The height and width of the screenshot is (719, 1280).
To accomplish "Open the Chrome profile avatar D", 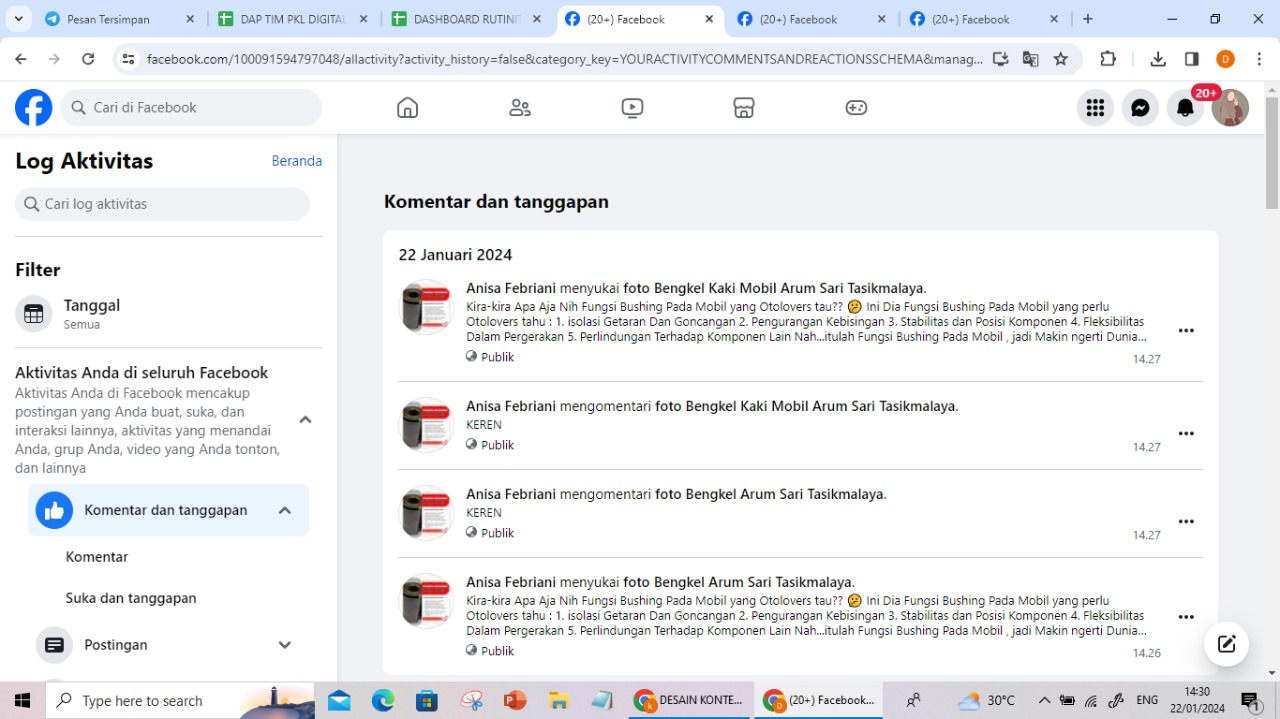I will point(1225,59).
